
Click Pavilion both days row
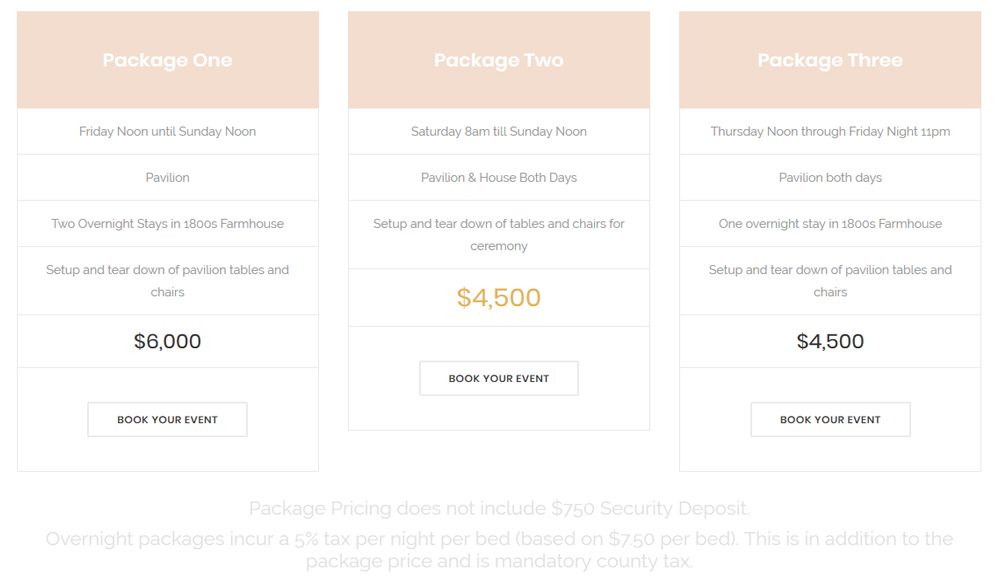pos(830,177)
